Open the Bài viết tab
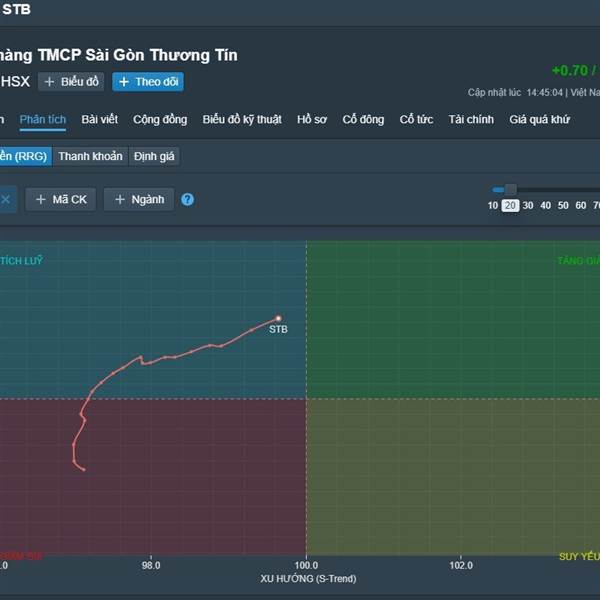This screenshot has width=600, height=600. (x=99, y=119)
